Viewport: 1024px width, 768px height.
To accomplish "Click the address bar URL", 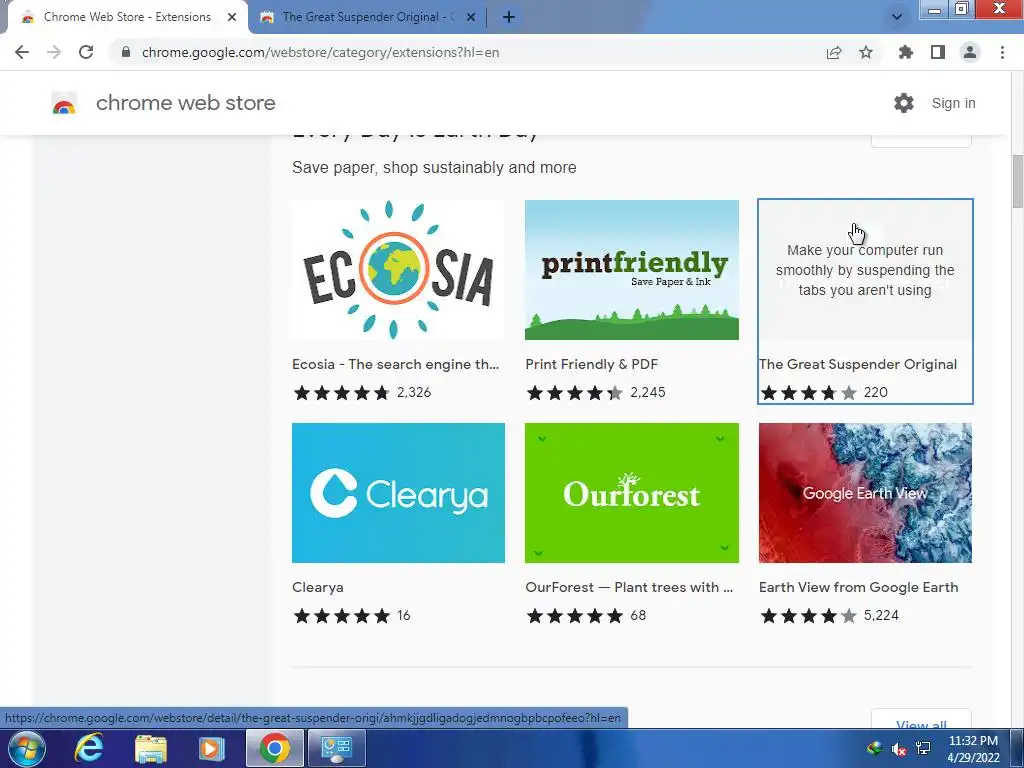I will pyautogui.click(x=320, y=52).
